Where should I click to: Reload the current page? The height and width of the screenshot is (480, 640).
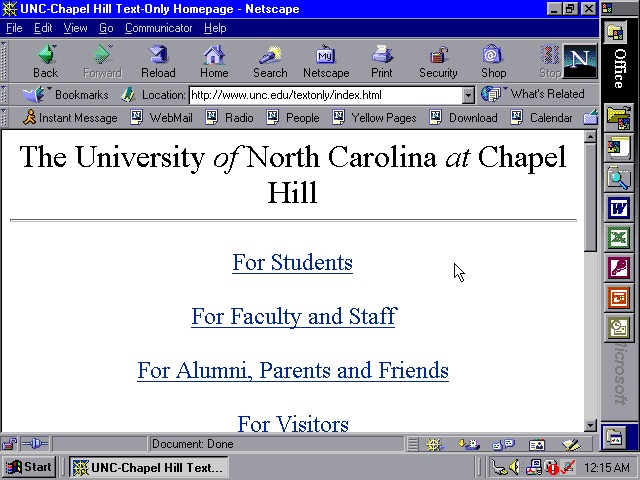point(158,61)
